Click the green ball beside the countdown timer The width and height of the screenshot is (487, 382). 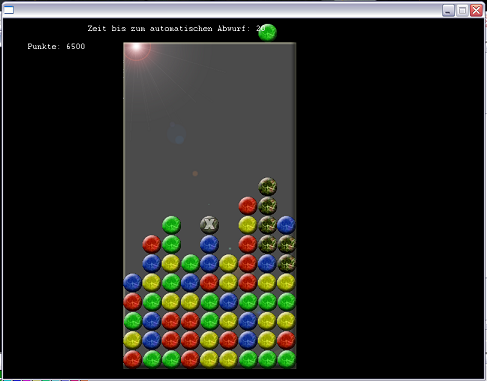[267, 32]
